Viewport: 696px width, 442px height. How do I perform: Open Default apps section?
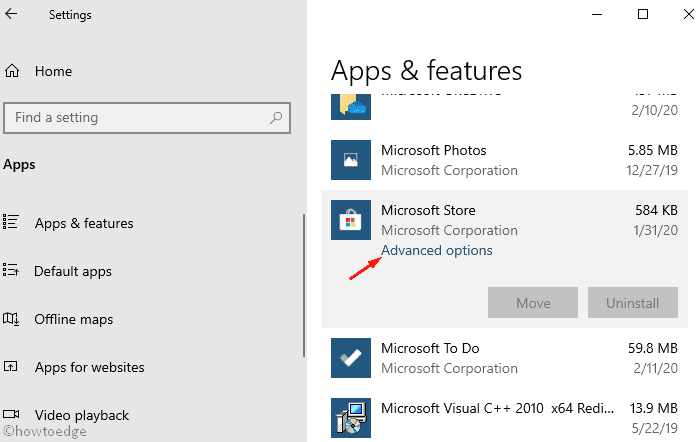coord(73,271)
